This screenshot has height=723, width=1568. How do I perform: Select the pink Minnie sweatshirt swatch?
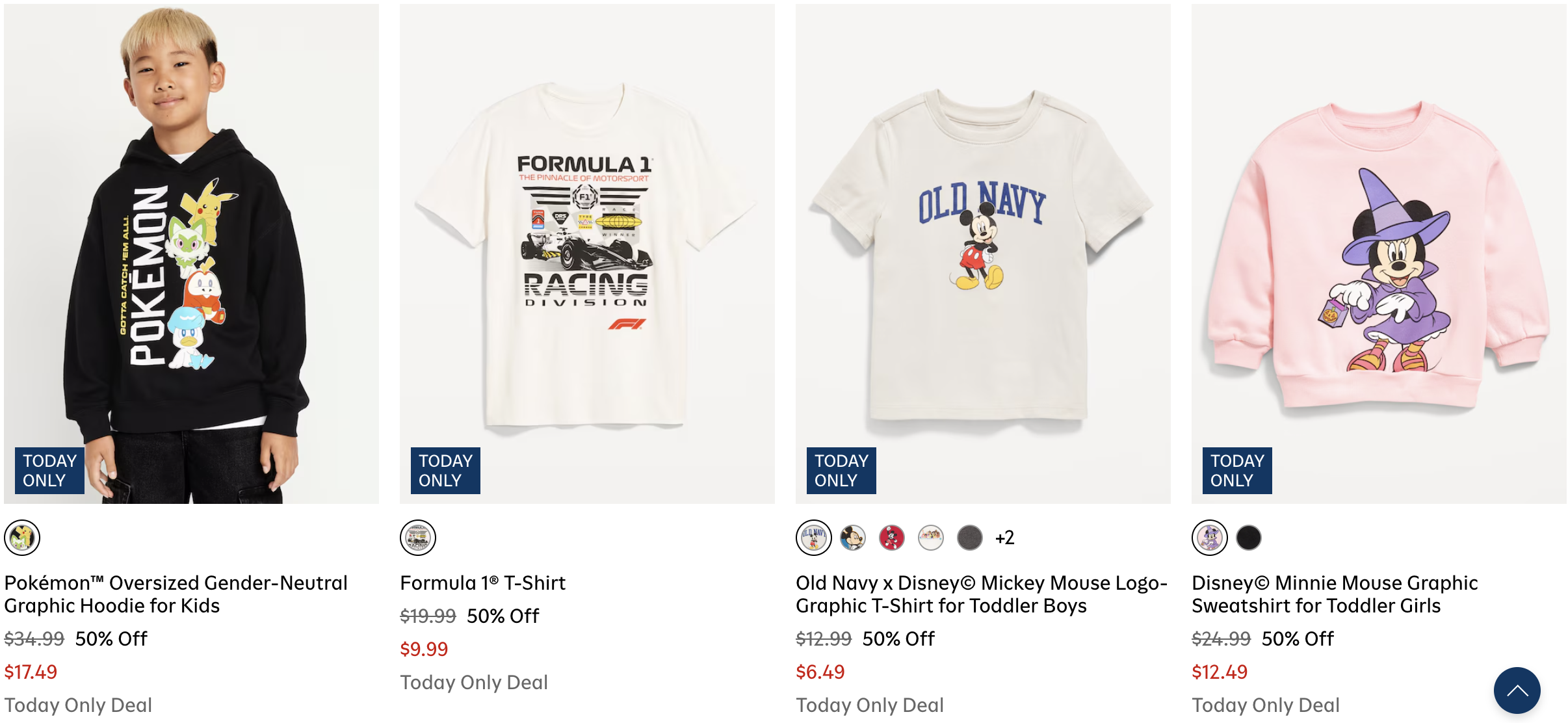point(1210,538)
